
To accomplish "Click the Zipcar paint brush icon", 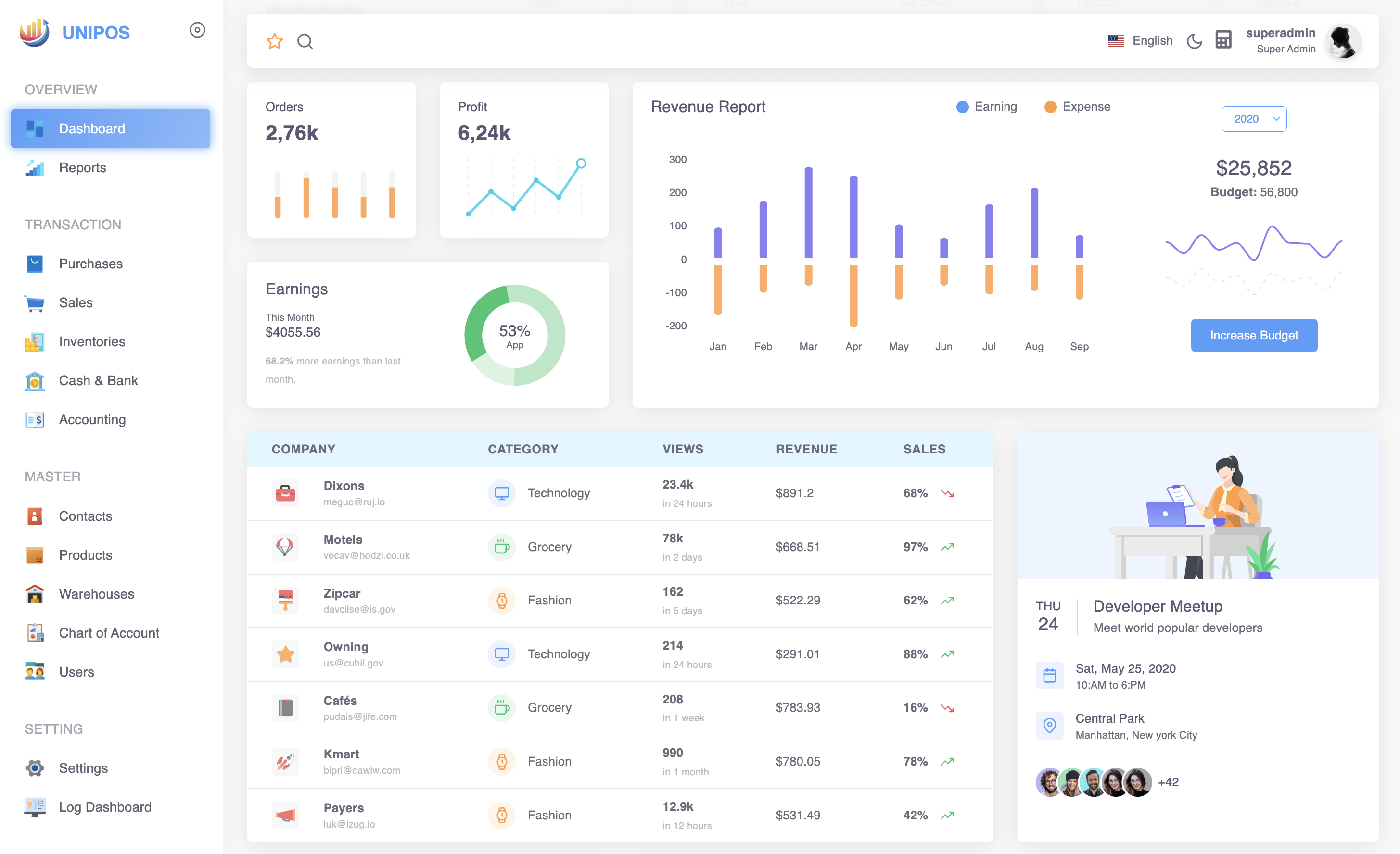I will click(x=285, y=600).
